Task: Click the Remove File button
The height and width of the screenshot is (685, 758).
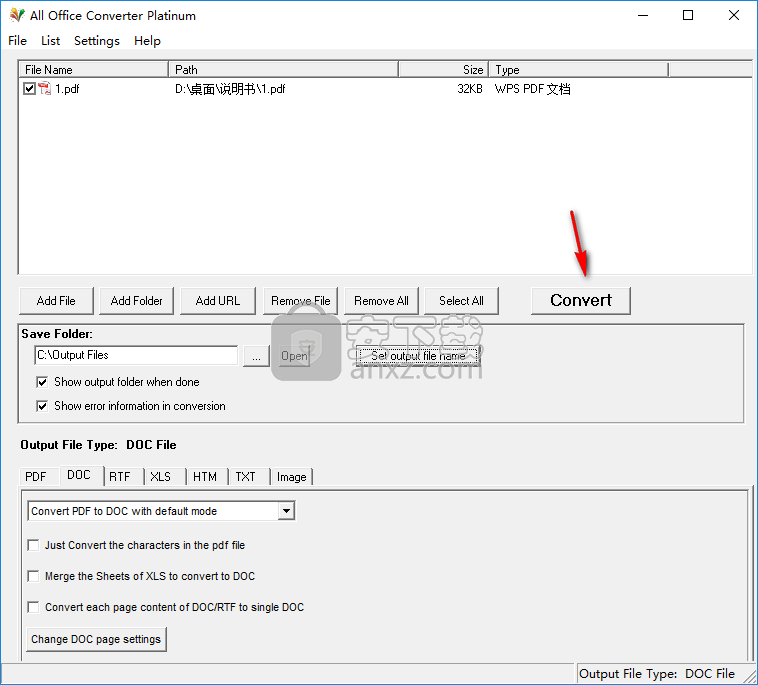Action: pos(300,301)
